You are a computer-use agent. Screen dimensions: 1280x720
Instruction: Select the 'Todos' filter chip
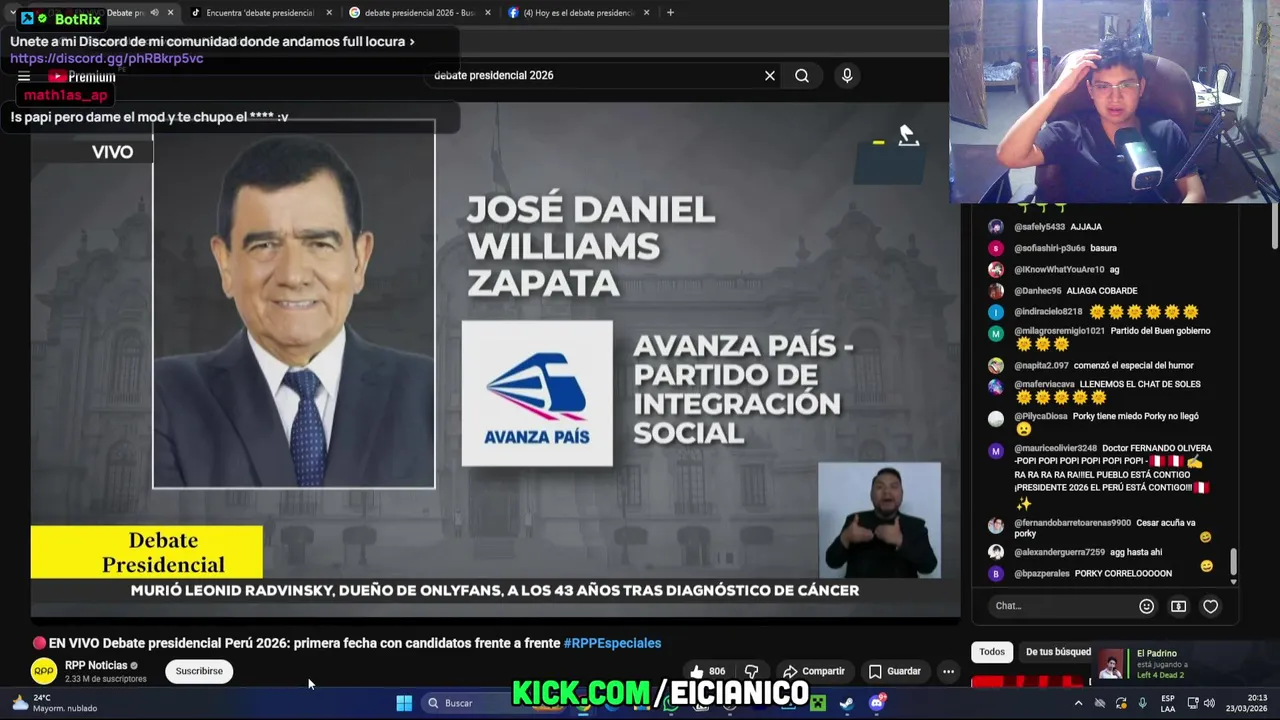tap(992, 652)
